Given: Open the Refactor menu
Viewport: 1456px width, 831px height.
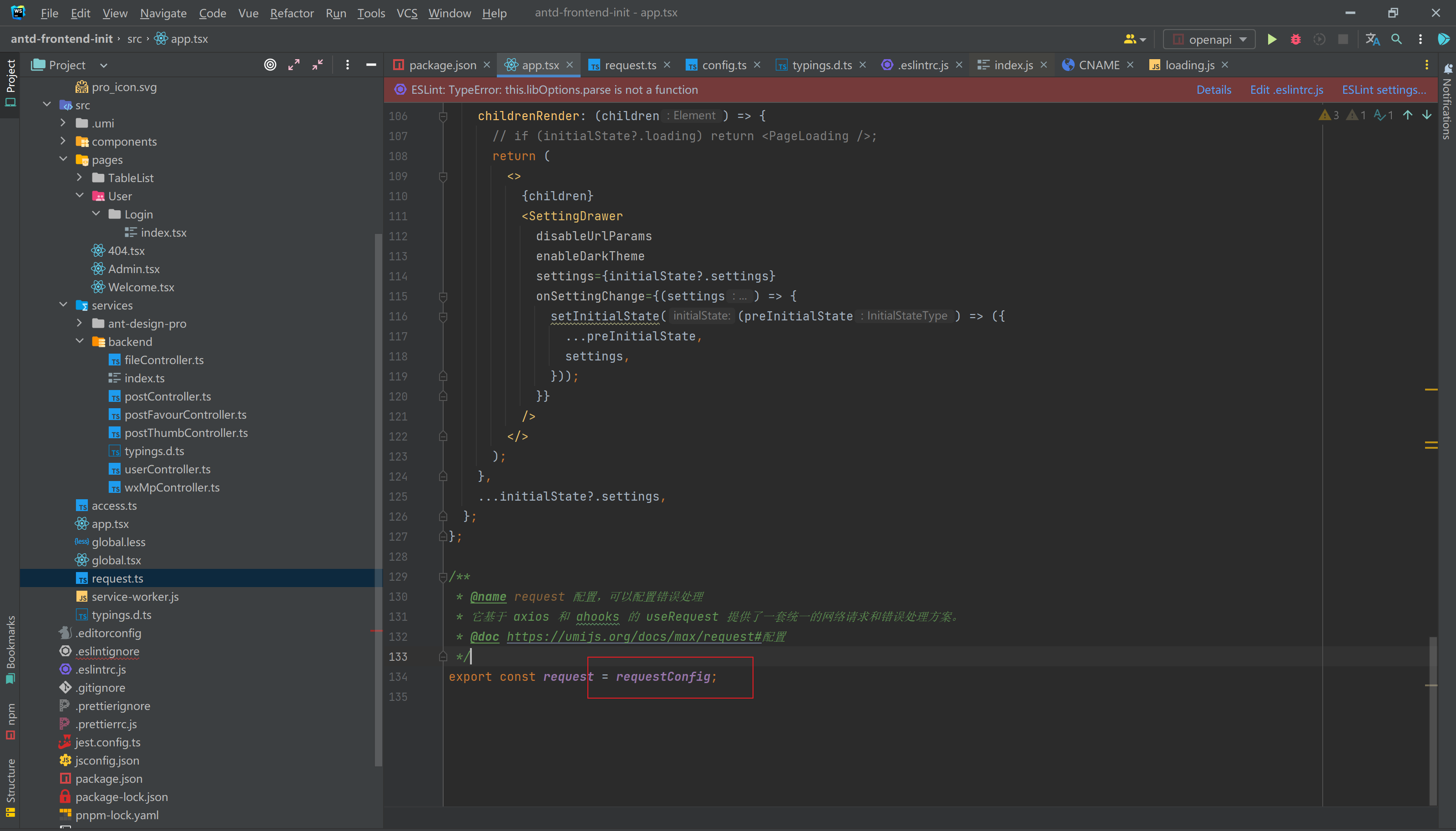Looking at the screenshot, I should tap(292, 13).
